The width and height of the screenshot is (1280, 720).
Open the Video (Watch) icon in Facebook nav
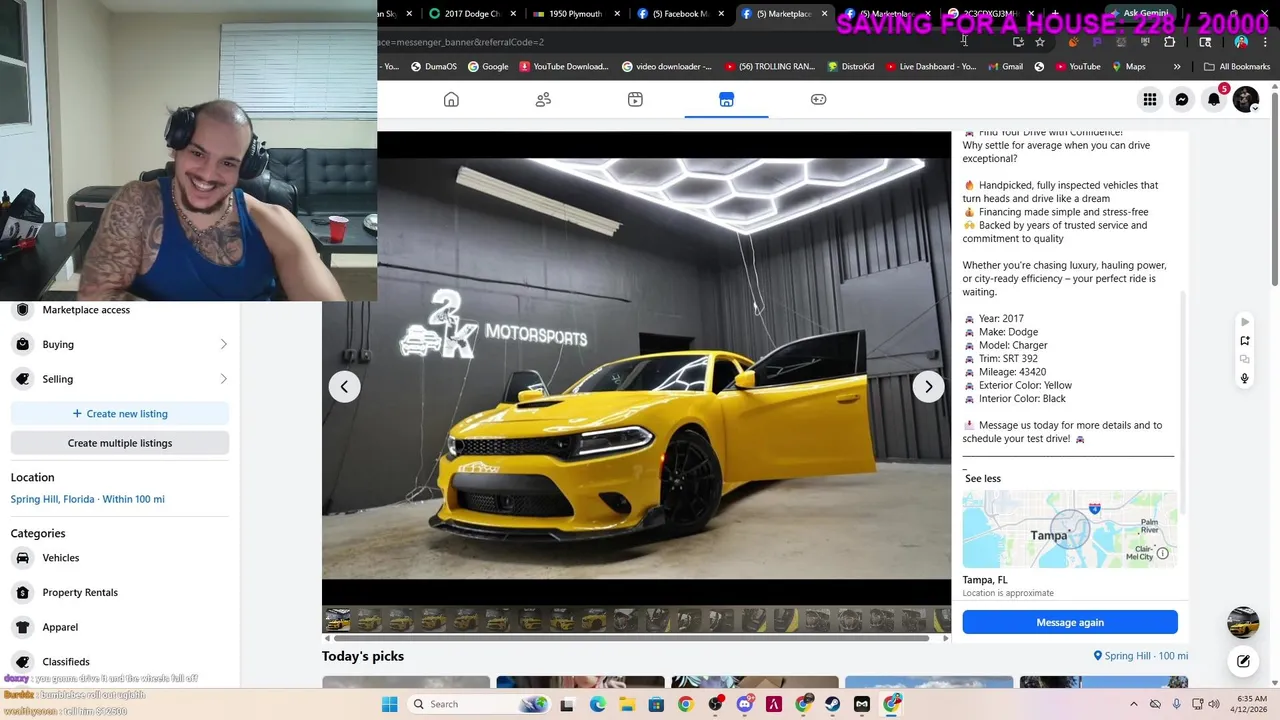pos(635,99)
